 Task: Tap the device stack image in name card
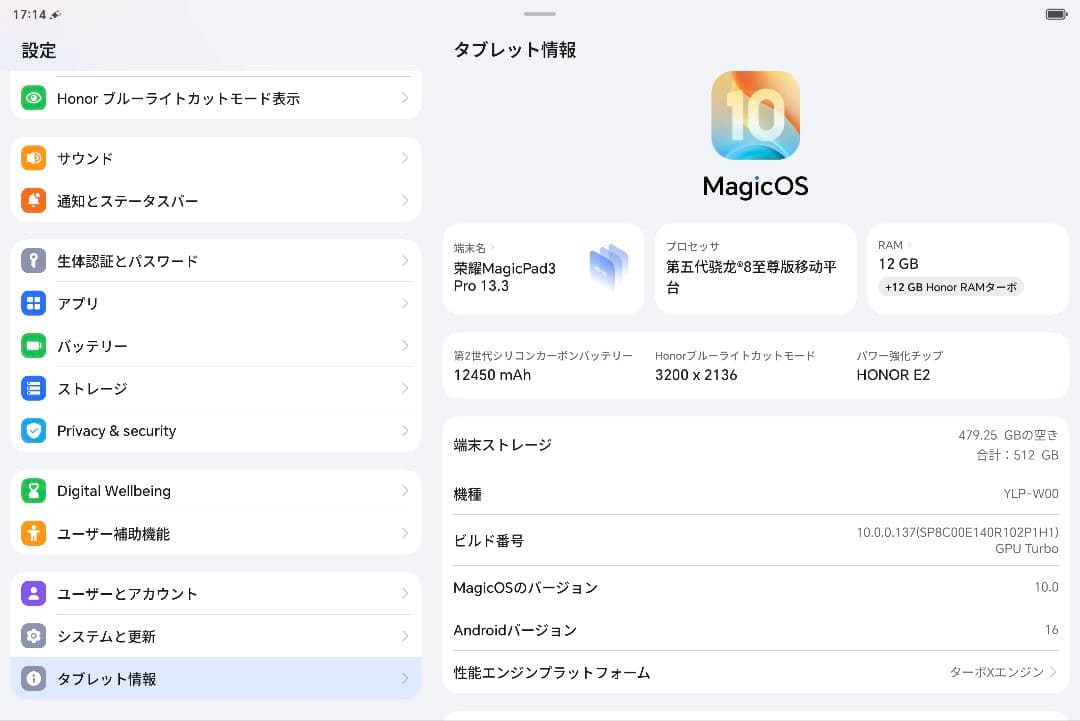(609, 267)
